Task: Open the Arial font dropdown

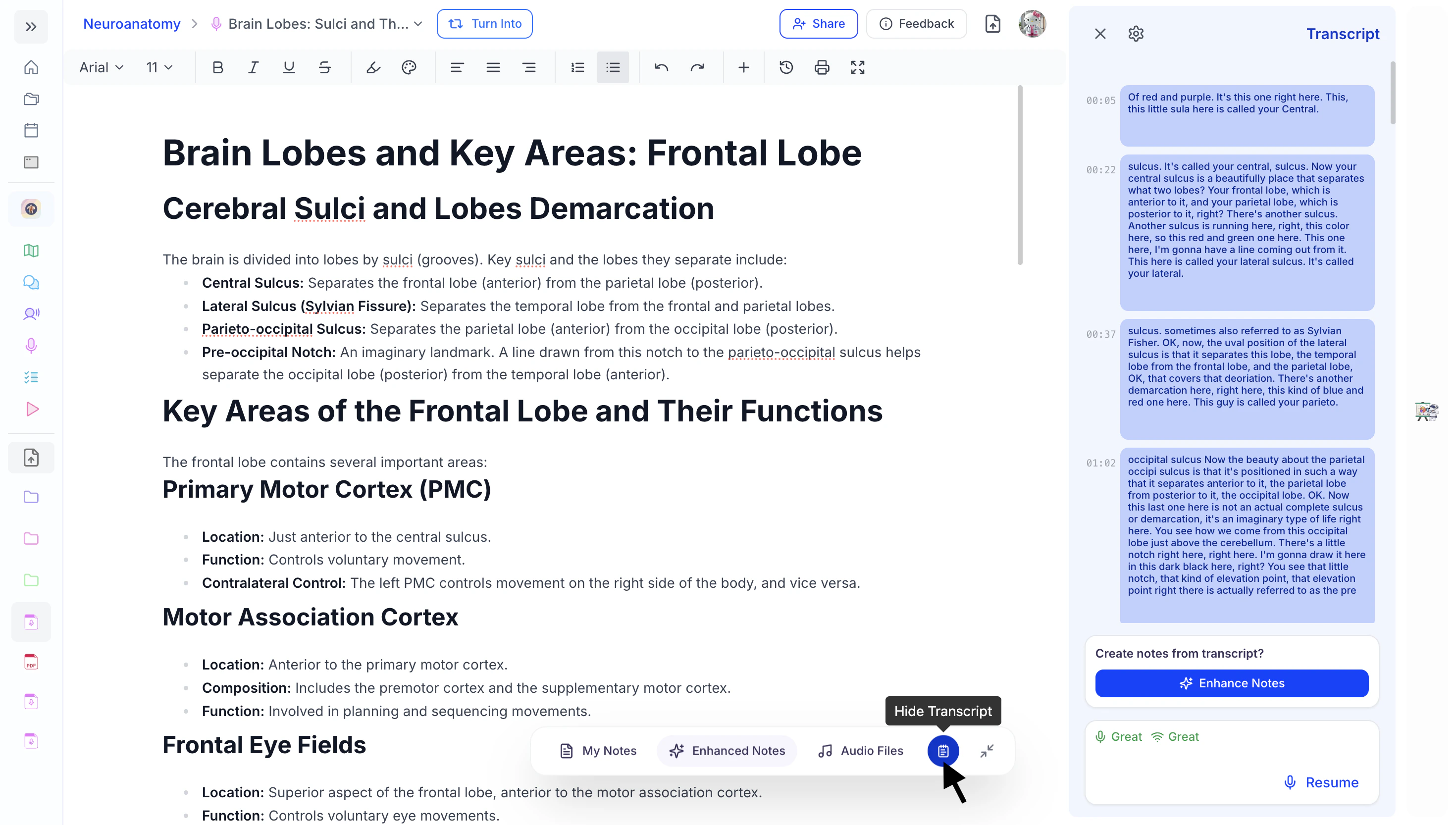Action: (101, 67)
